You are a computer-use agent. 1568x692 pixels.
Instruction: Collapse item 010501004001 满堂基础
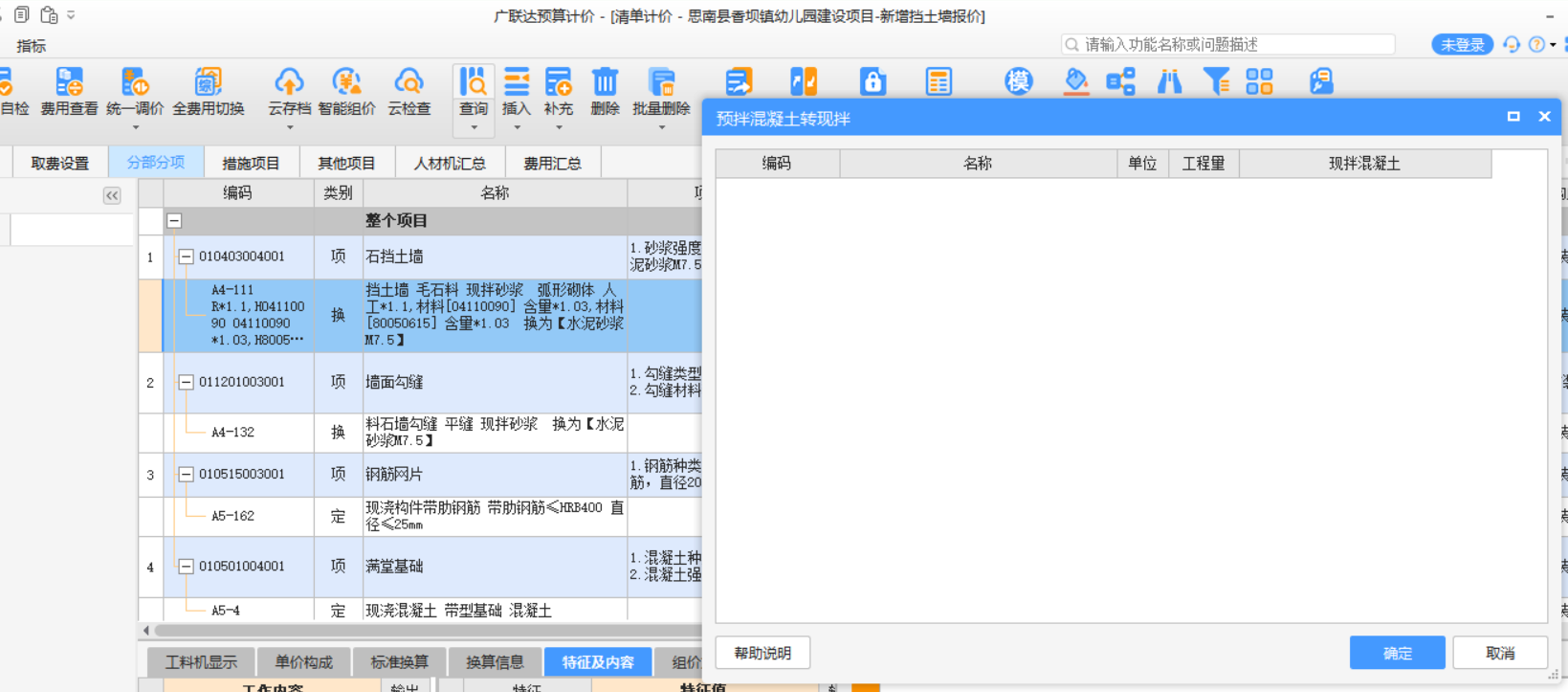tap(187, 567)
